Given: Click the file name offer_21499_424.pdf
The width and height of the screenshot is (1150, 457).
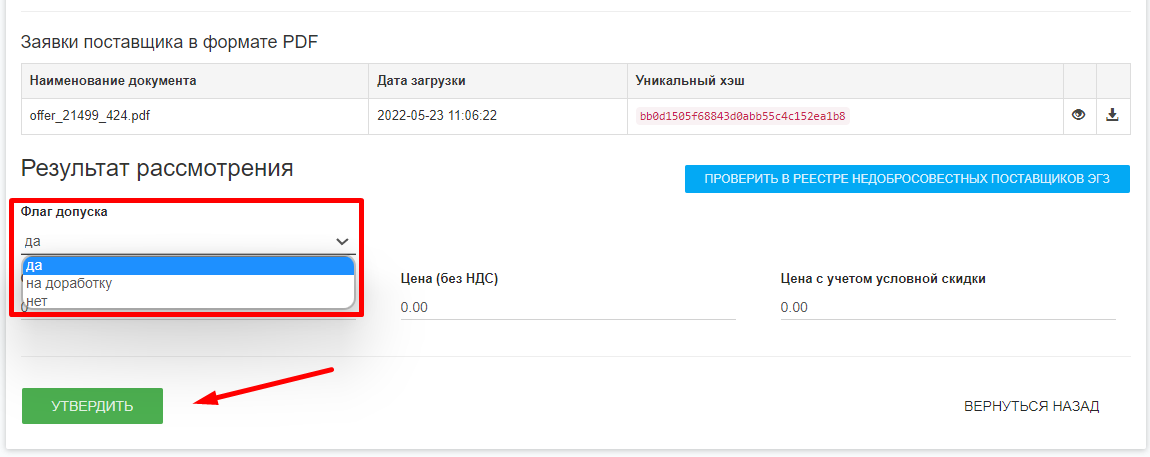Looking at the screenshot, I should [90, 116].
